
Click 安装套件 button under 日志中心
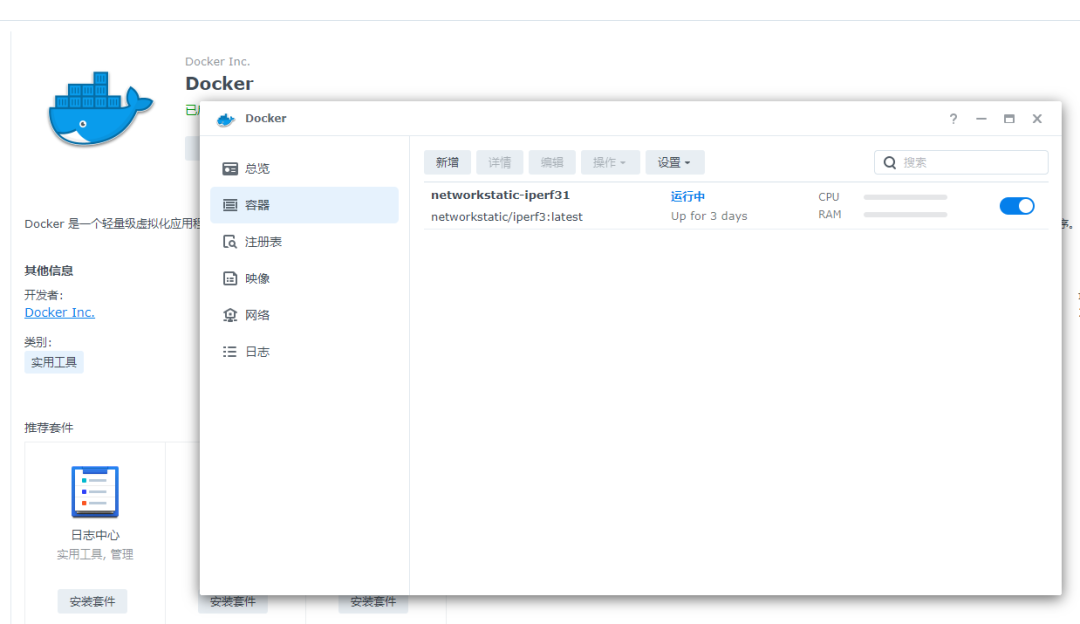click(92, 601)
